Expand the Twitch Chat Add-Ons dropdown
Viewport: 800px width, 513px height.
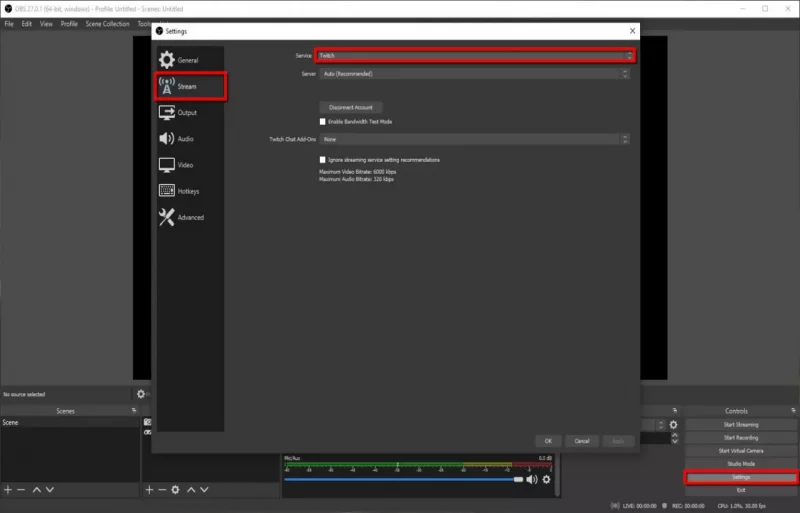pyautogui.click(x=474, y=139)
